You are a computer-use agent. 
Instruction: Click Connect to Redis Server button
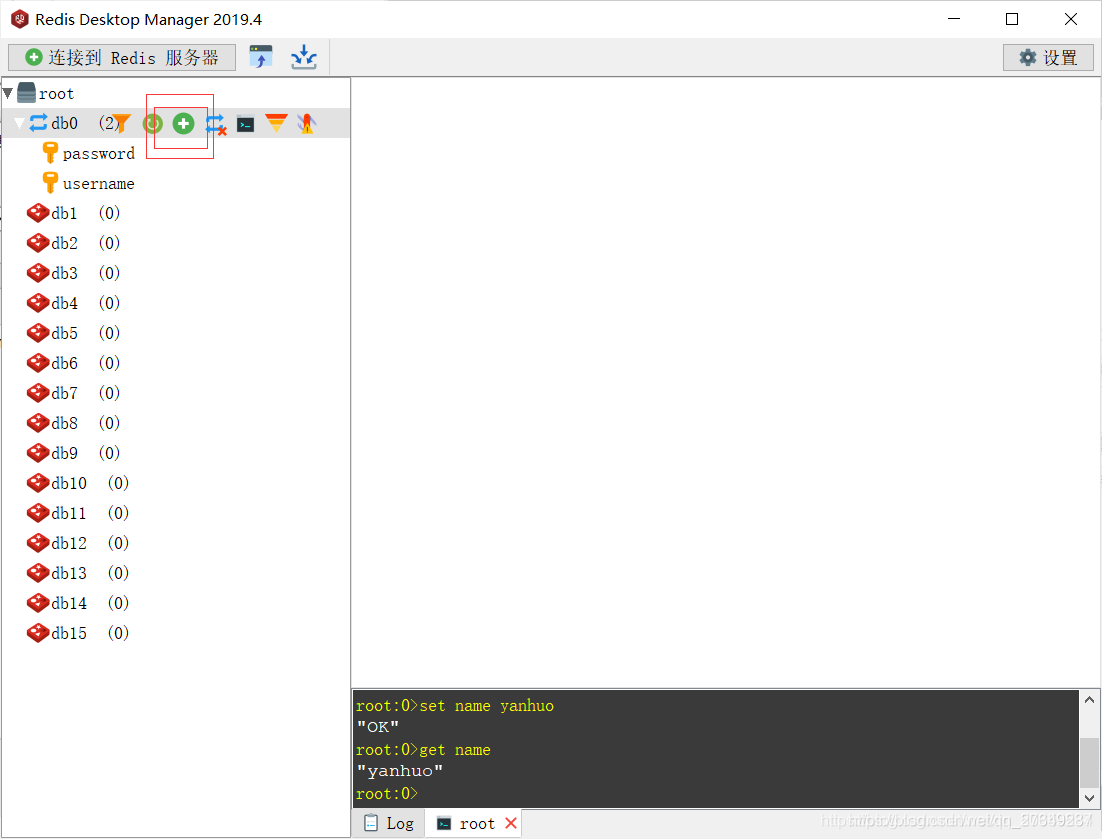[x=122, y=58]
